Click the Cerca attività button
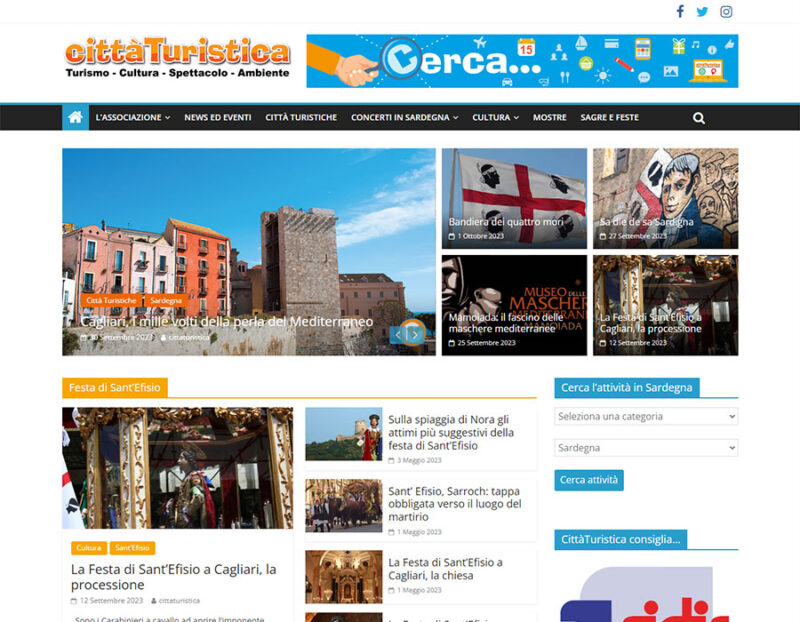 (588, 480)
